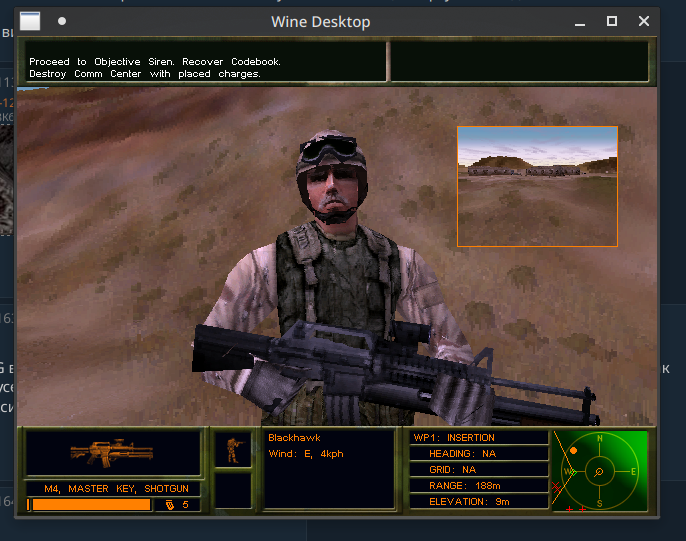
Task: Click the ammo count number 5
Action: coord(186,505)
